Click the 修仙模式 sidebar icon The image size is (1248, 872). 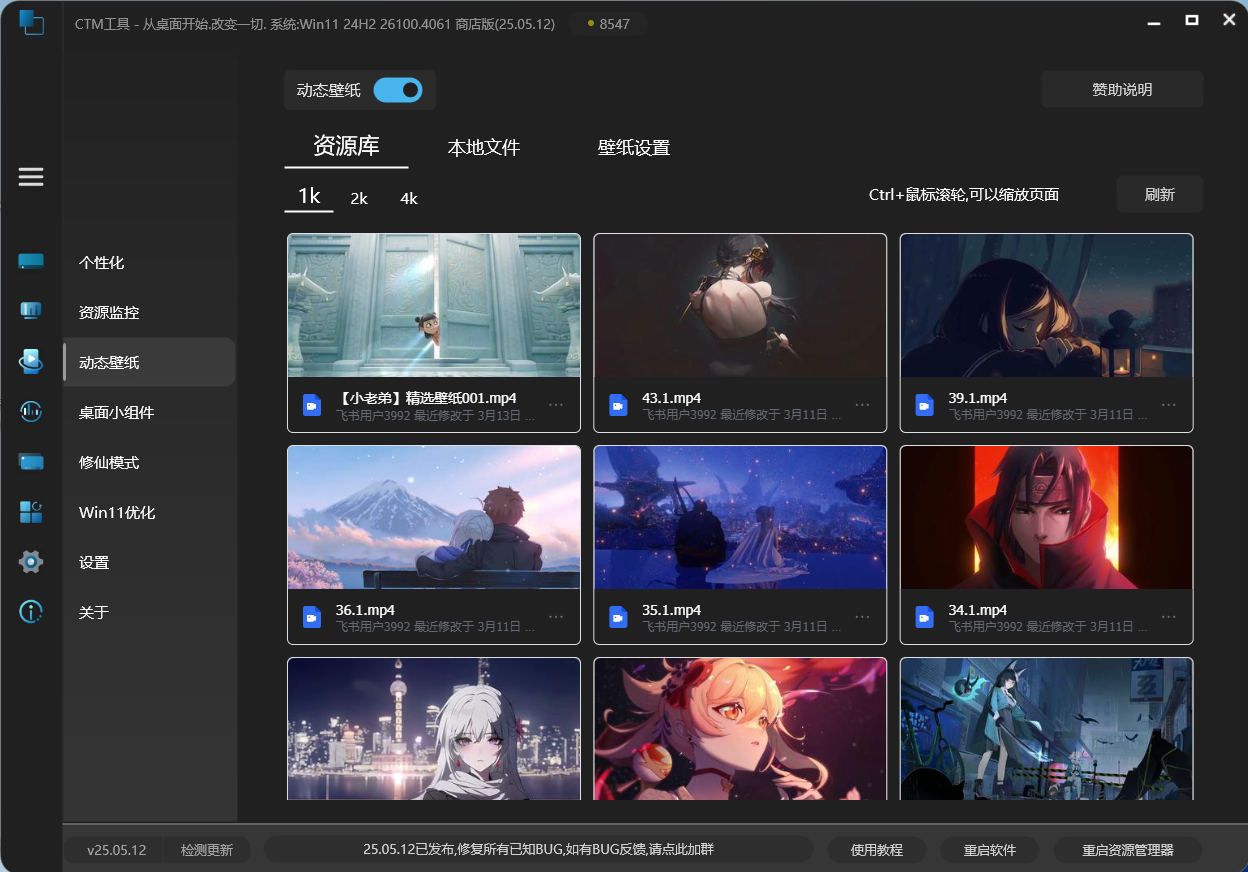tap(31, 462)
